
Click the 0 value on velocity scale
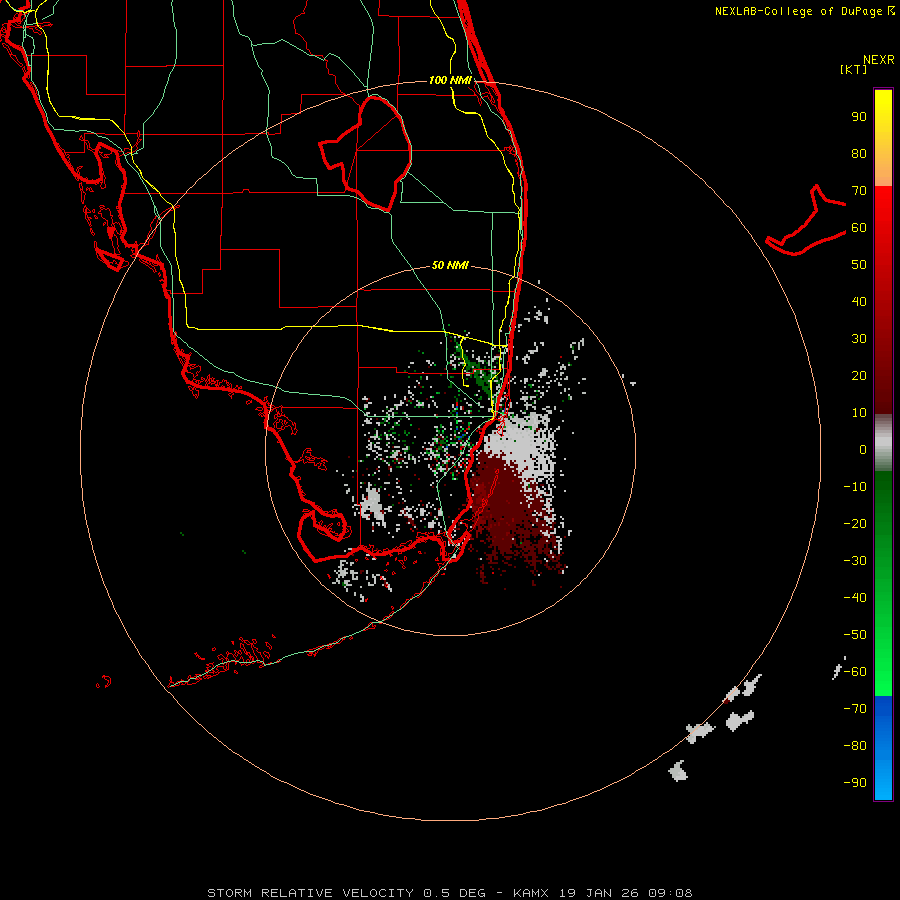863,450
